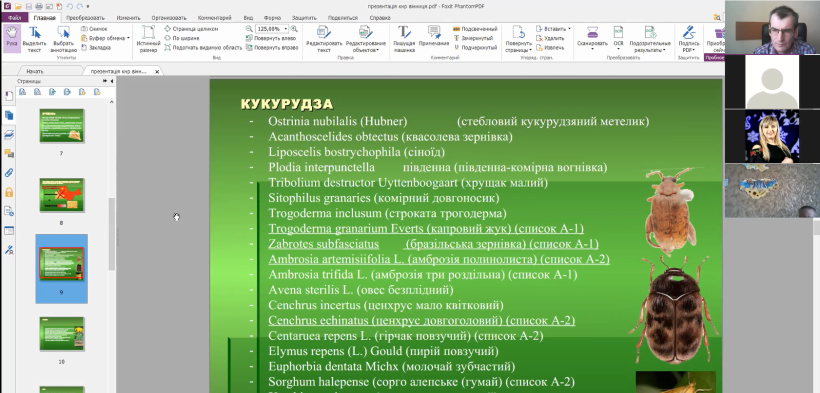Expand the OCR dropdown

click(618, 50)
